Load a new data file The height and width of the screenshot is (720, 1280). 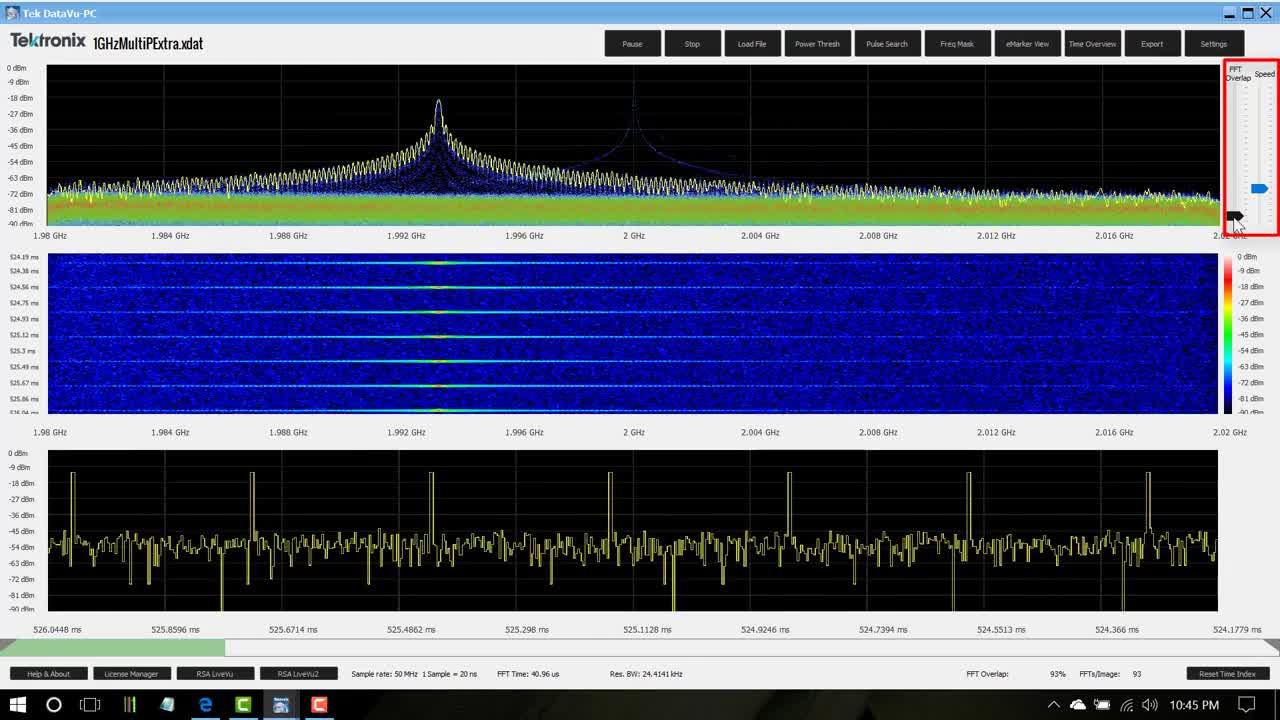pyautogui.click(x=752, y=43)
